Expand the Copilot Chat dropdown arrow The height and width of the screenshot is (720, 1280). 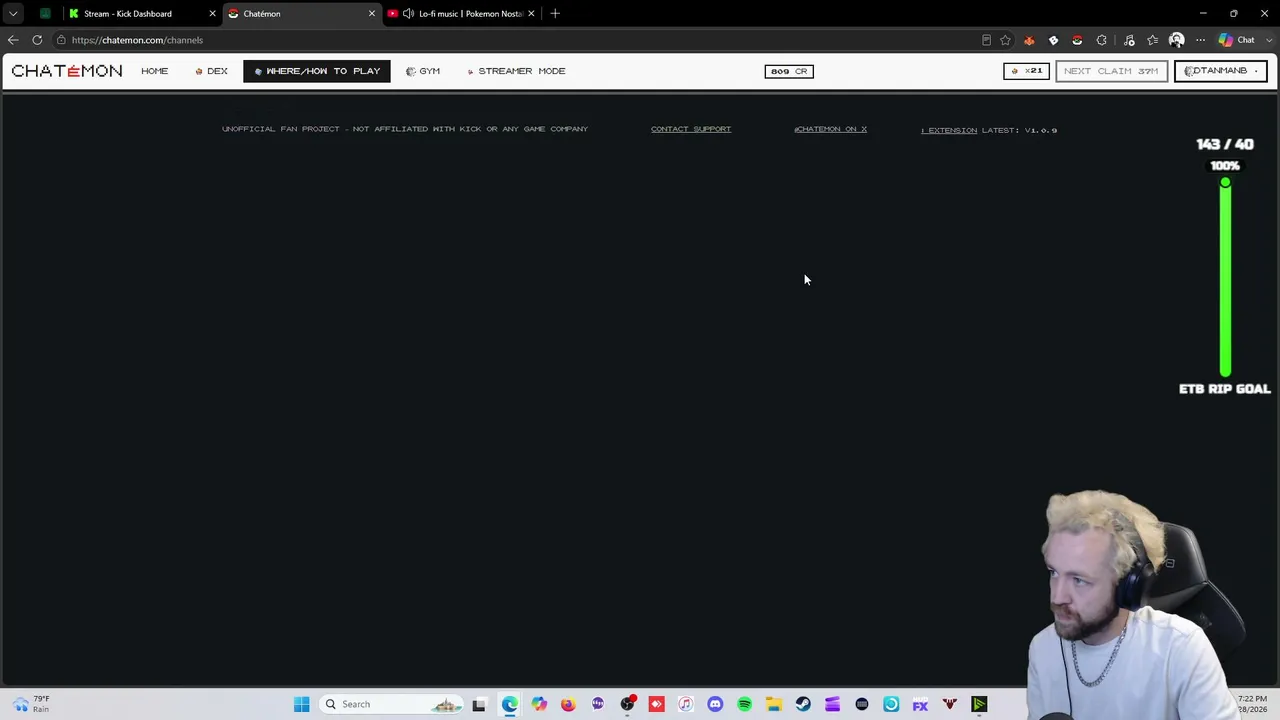[1268, 40]
